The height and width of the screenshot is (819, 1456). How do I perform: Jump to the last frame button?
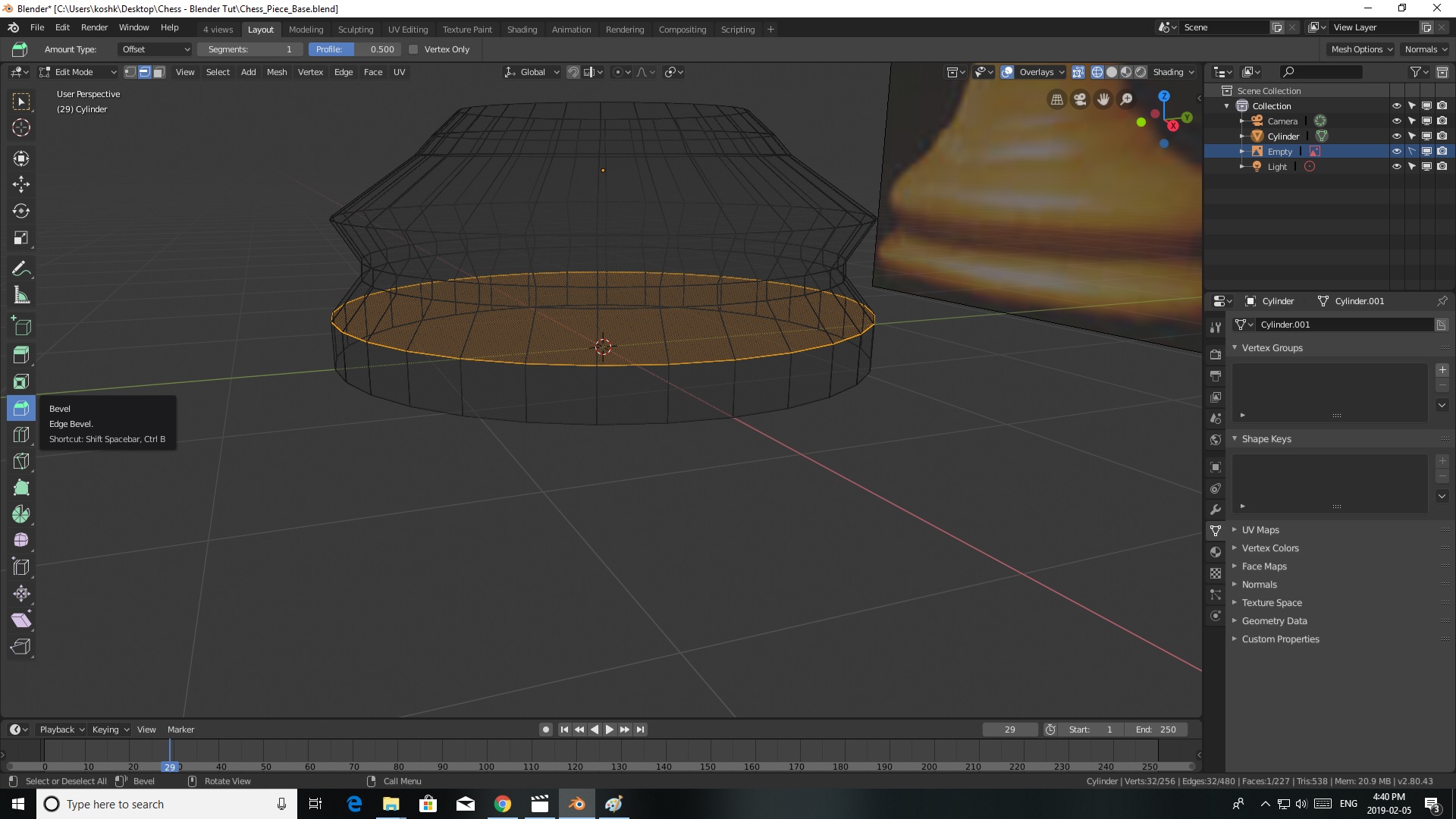click(641, 730)
